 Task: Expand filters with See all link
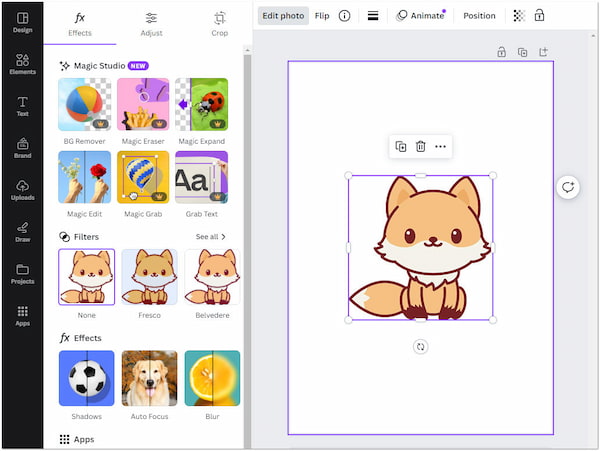click(x=210, y=237)
